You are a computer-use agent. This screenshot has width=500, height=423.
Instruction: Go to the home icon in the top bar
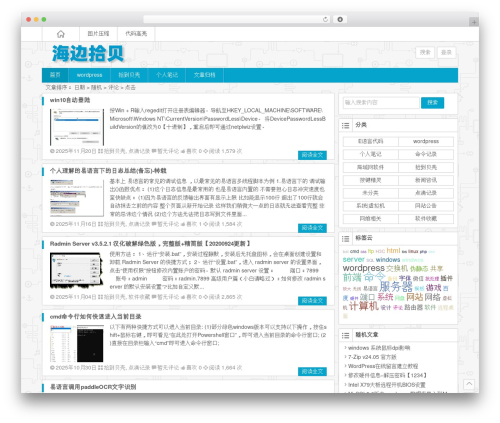click(x=61, y=34)
